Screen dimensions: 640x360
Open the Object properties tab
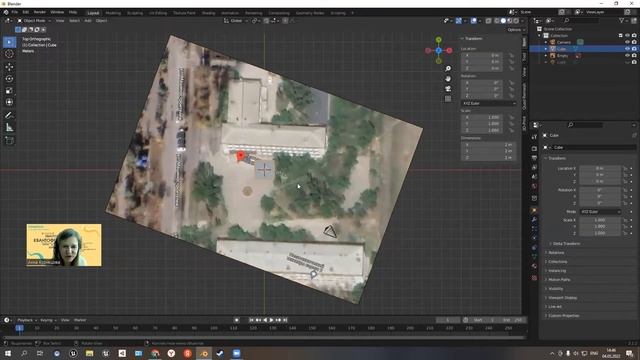[x=534, y=211]
